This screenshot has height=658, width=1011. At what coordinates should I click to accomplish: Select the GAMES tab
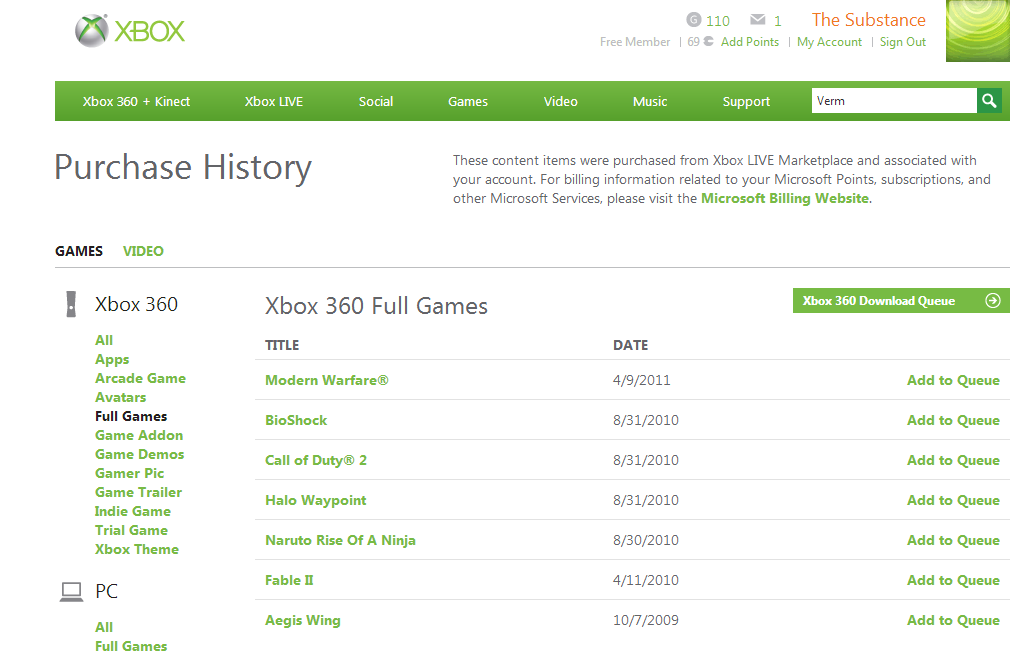pos(79,251)
